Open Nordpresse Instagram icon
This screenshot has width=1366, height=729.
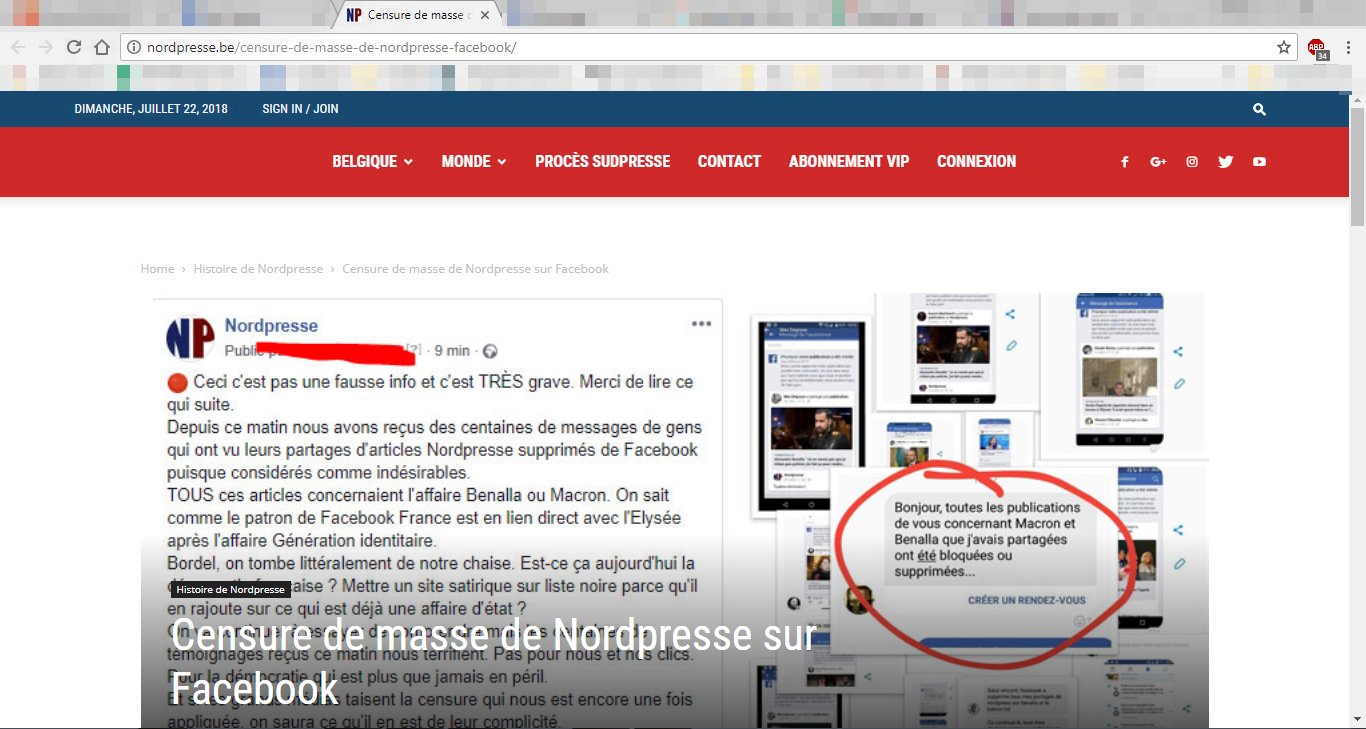(x=1192, y=162)
